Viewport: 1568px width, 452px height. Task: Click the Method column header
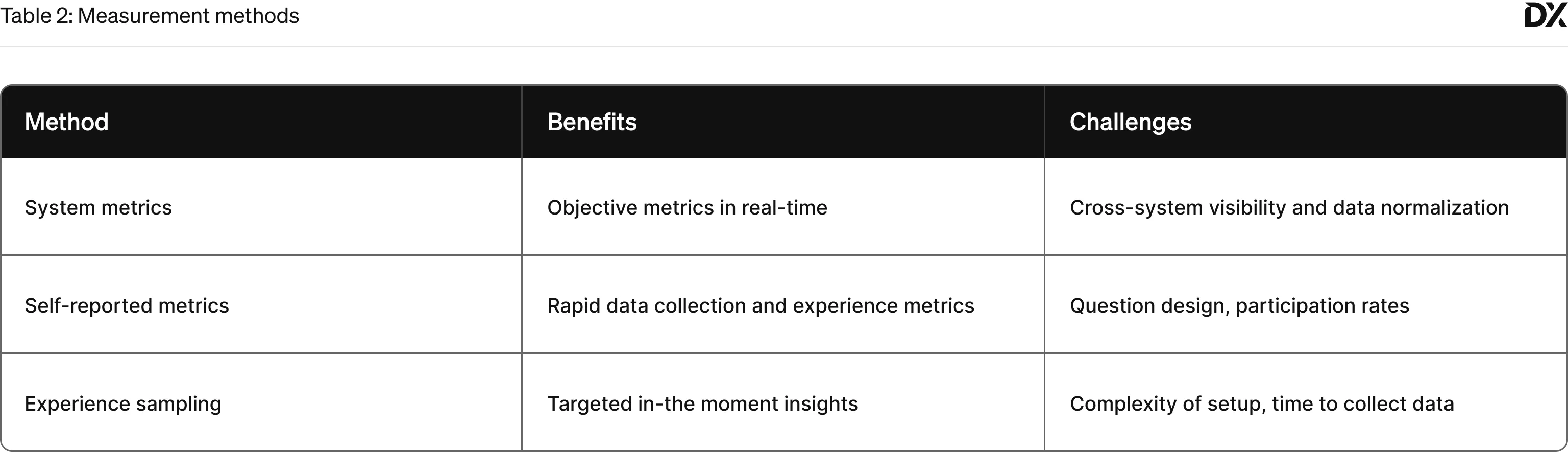66,122
